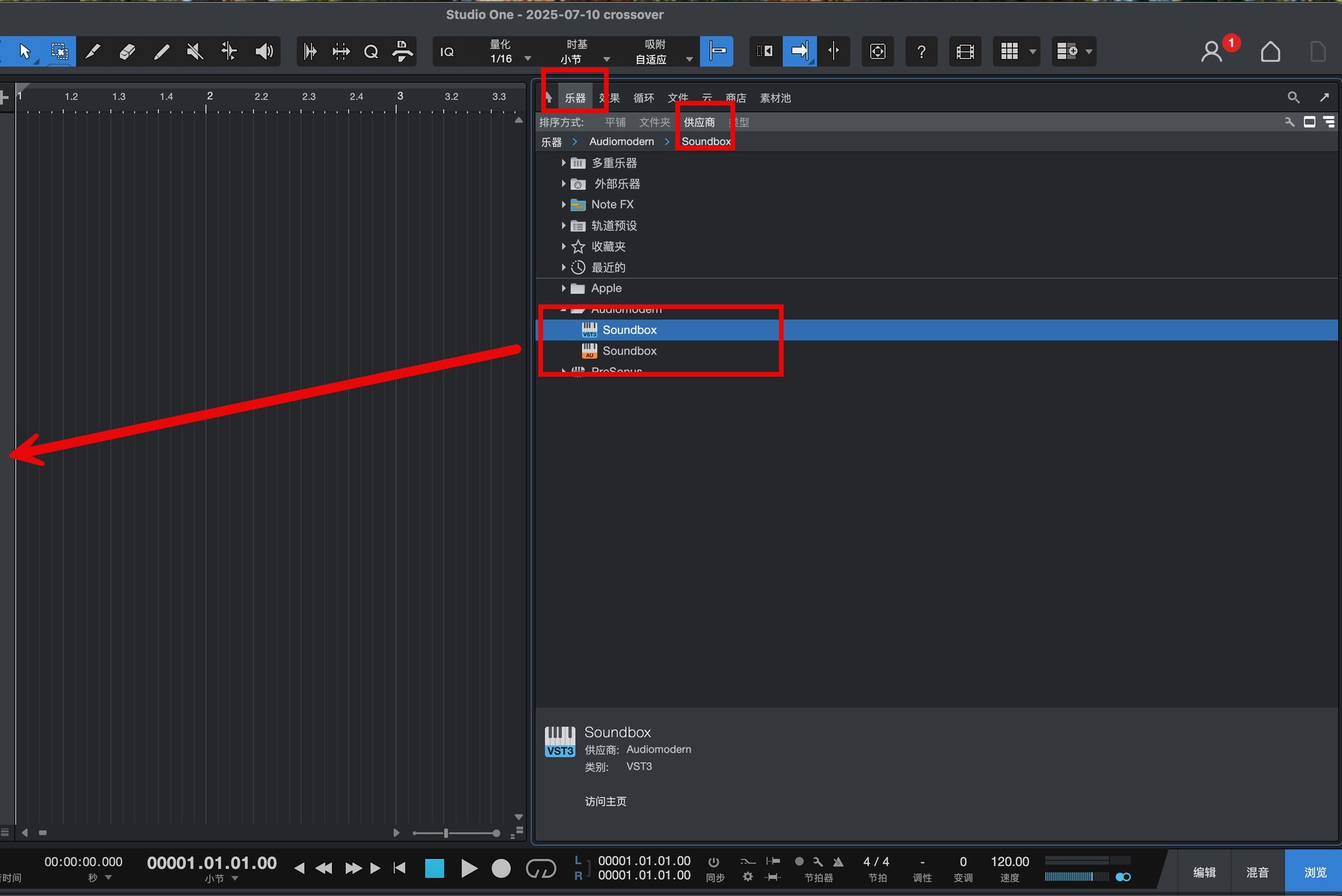Open browser search magnifier icon

(x=1293, y=98)
